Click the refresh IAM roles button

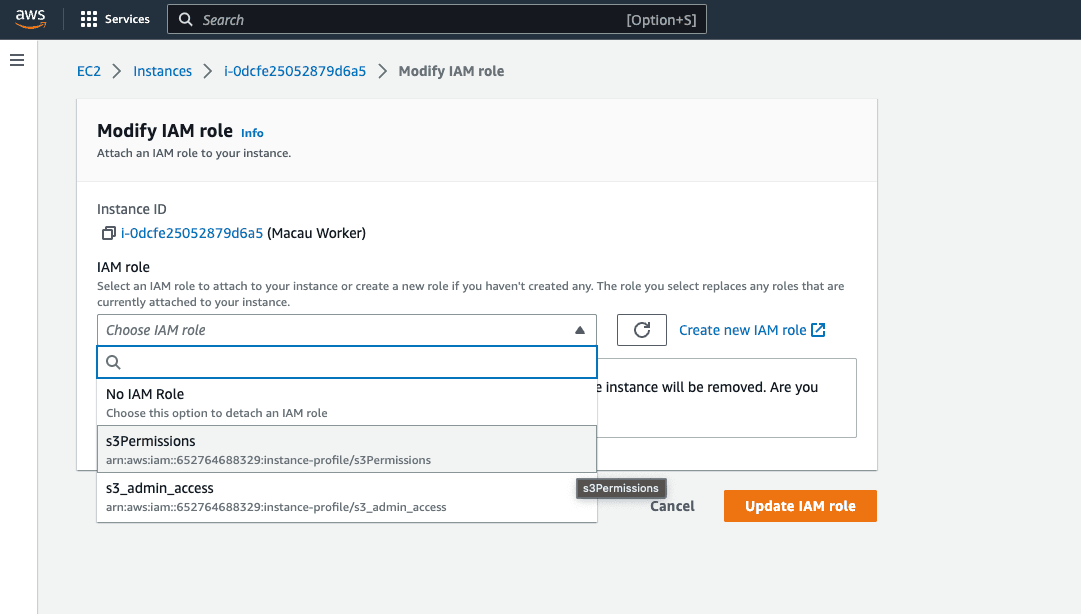click(641, 330)
